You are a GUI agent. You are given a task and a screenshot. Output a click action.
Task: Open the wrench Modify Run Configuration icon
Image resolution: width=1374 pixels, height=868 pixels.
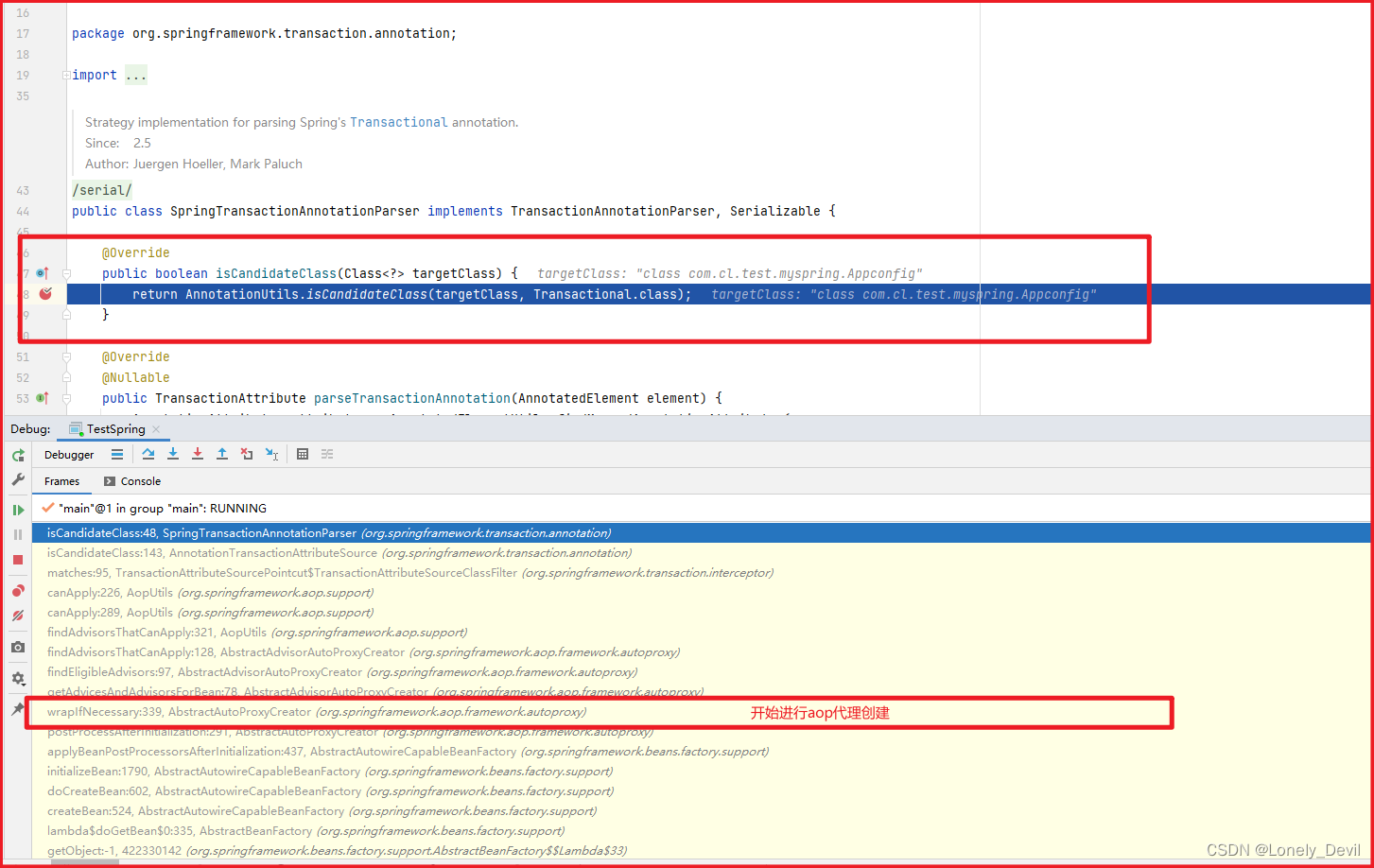[18, 480]
